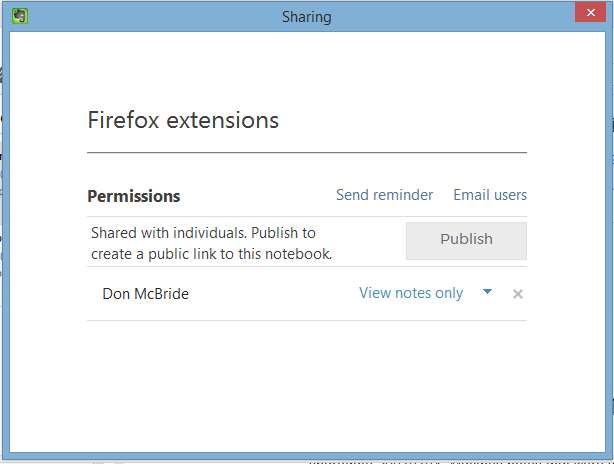Click the line separating Permissions header and description
Screen dimensions: 614x464
click(307, 216)
